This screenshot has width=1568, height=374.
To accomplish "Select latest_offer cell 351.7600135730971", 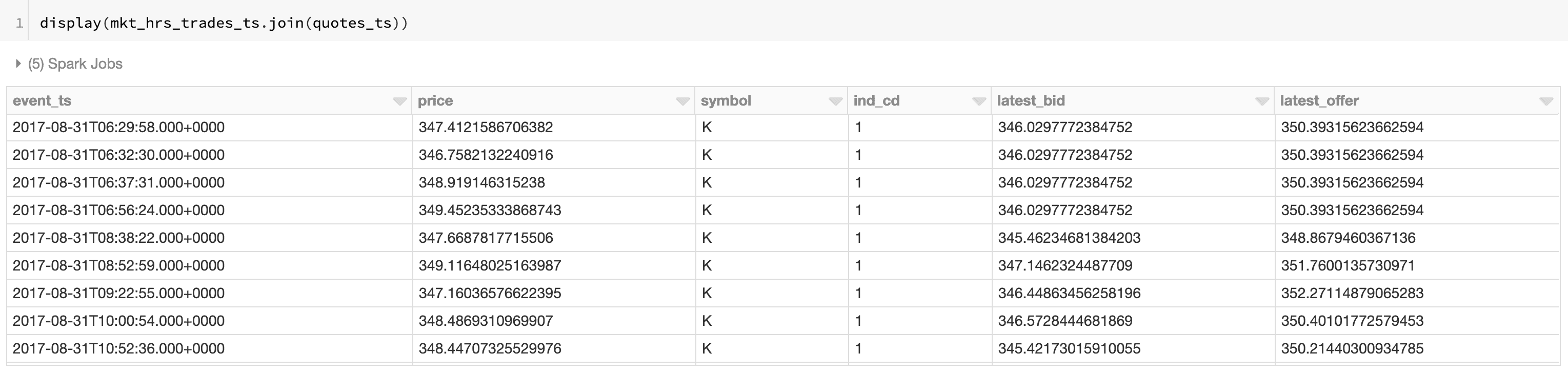I will pos(1348,266).
